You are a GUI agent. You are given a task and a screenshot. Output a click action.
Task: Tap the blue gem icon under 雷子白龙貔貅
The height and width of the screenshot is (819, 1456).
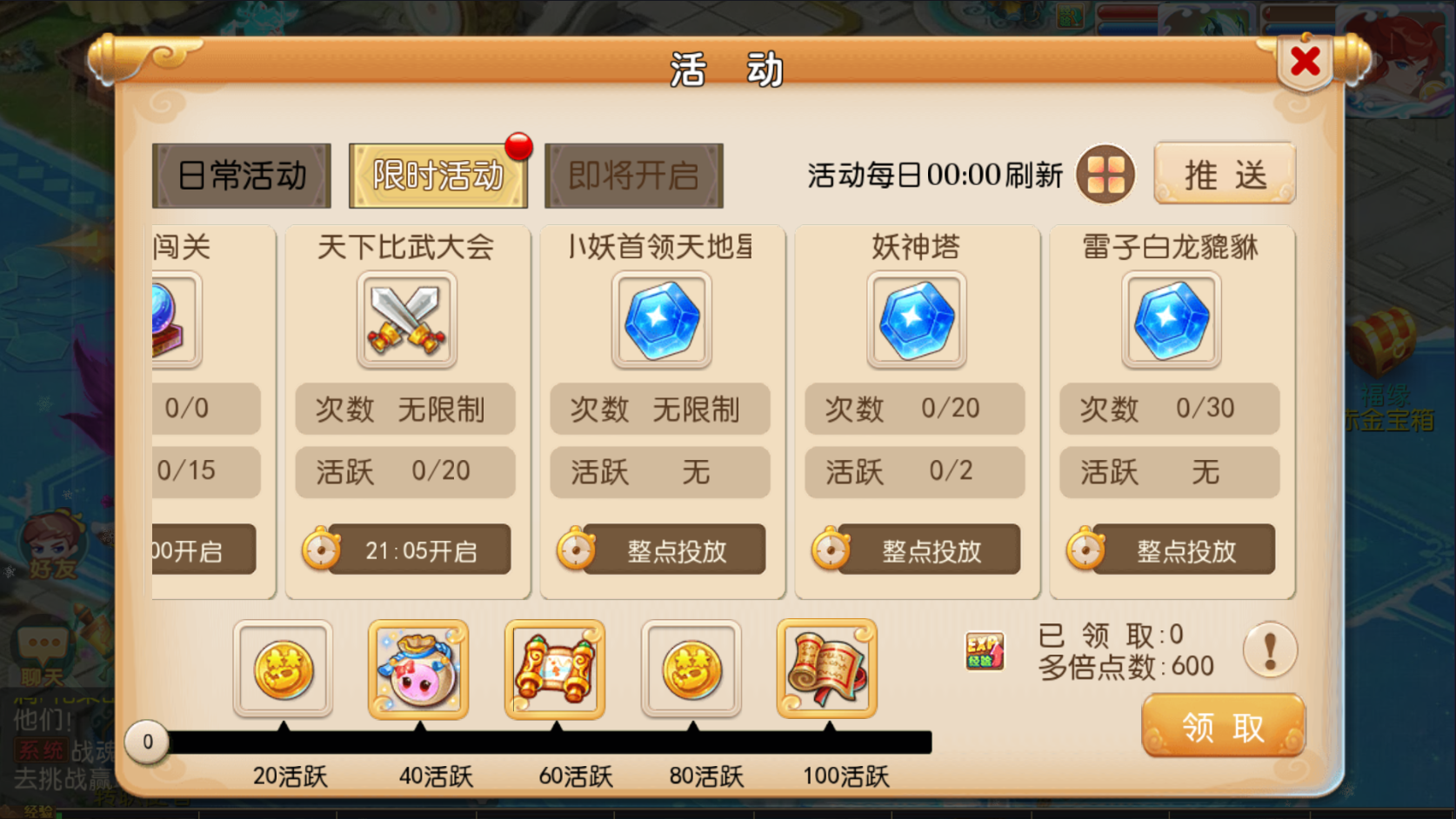(x=1172, y=319)
